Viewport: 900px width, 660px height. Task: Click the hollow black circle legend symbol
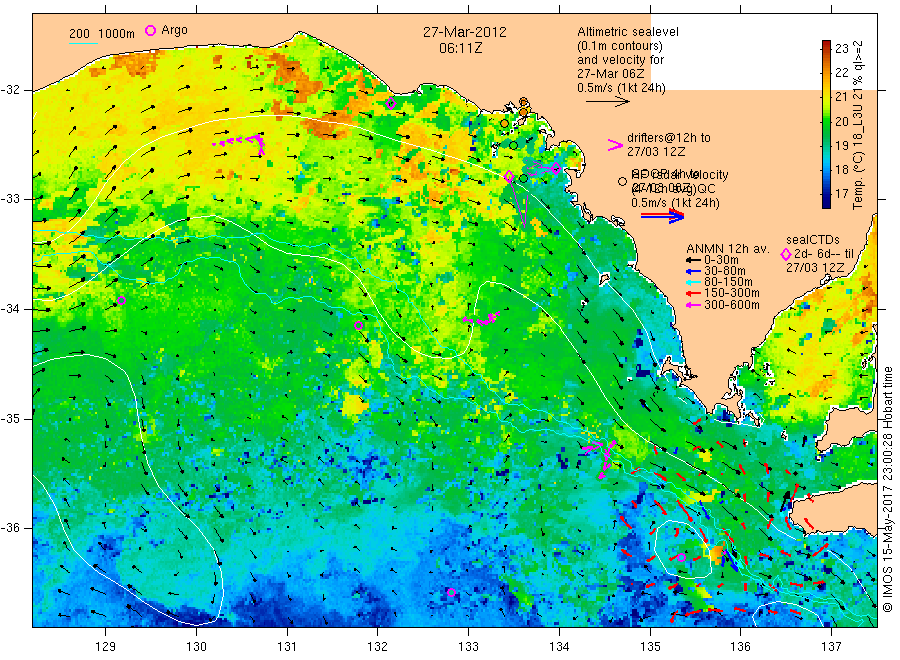point(622,181)
